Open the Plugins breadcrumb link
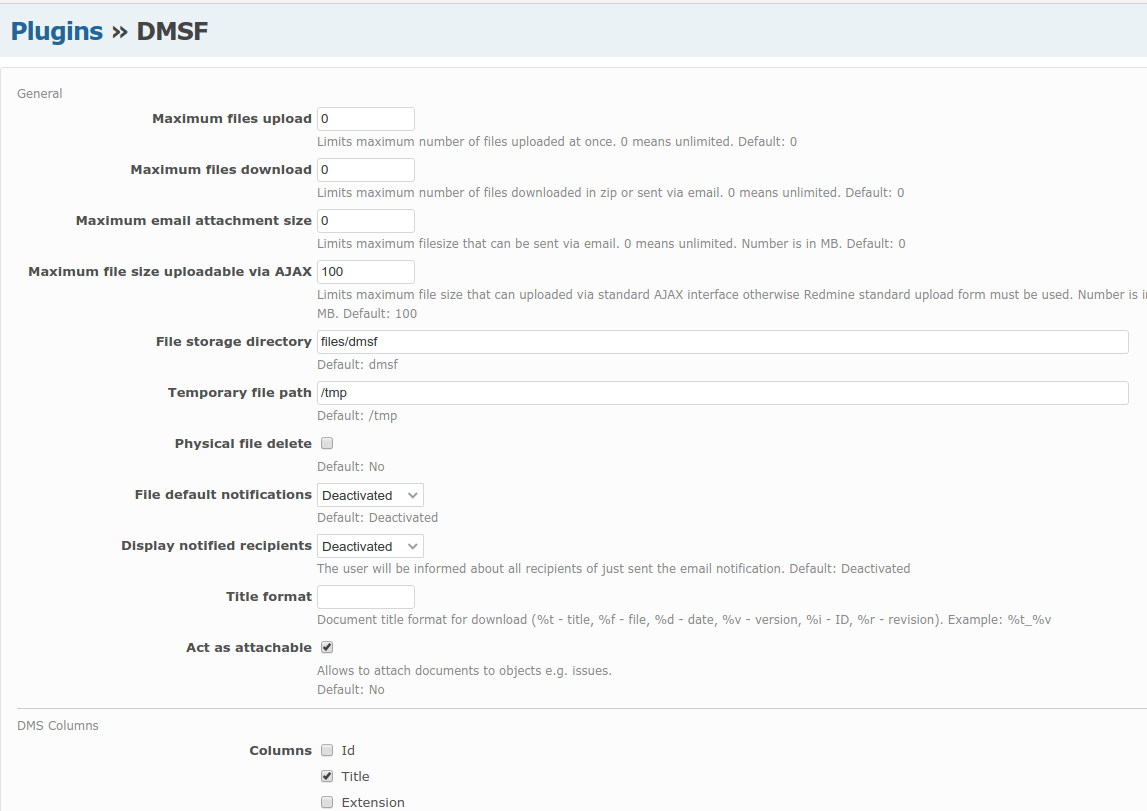The width and height of the screenshot is (1147, 811). click(x=57, y=31)
